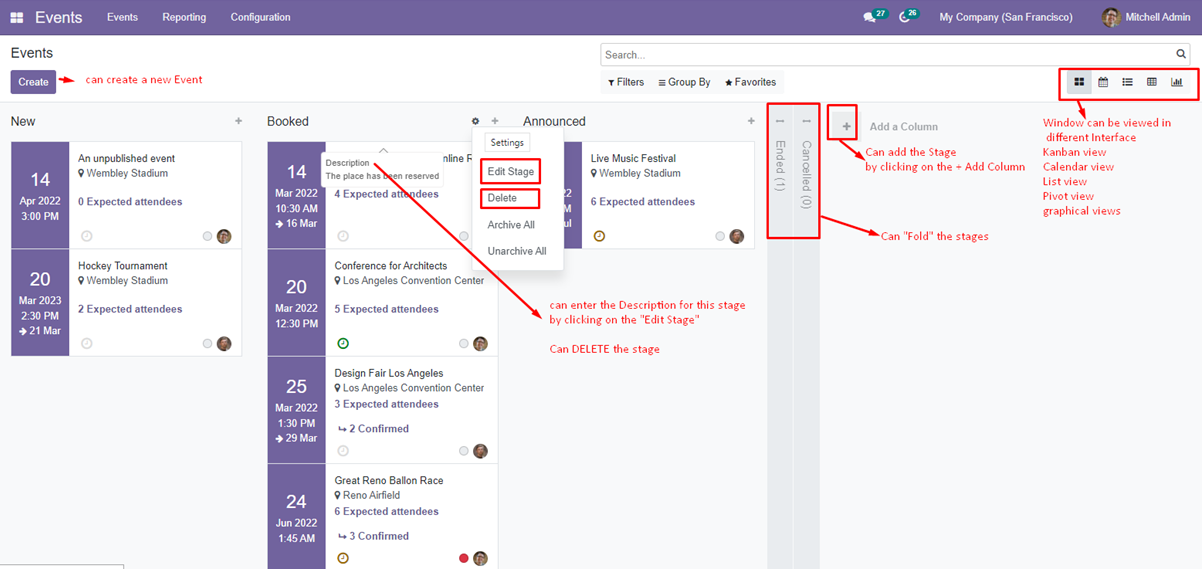Switch to Graph view
This screenshot has height=573, width=1203.
[1176, 82]
